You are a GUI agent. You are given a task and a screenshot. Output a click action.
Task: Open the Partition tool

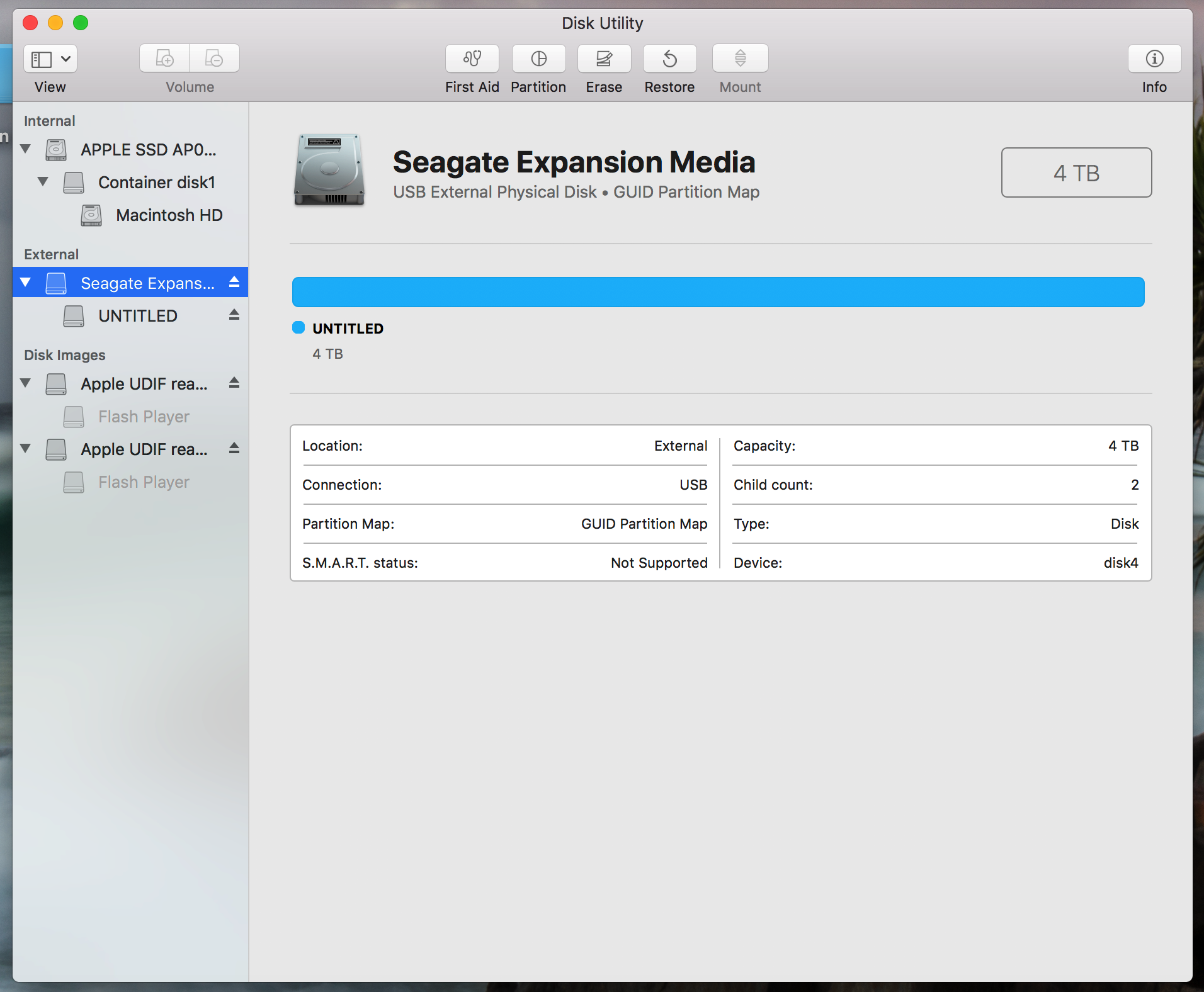[x=538, y=59]
